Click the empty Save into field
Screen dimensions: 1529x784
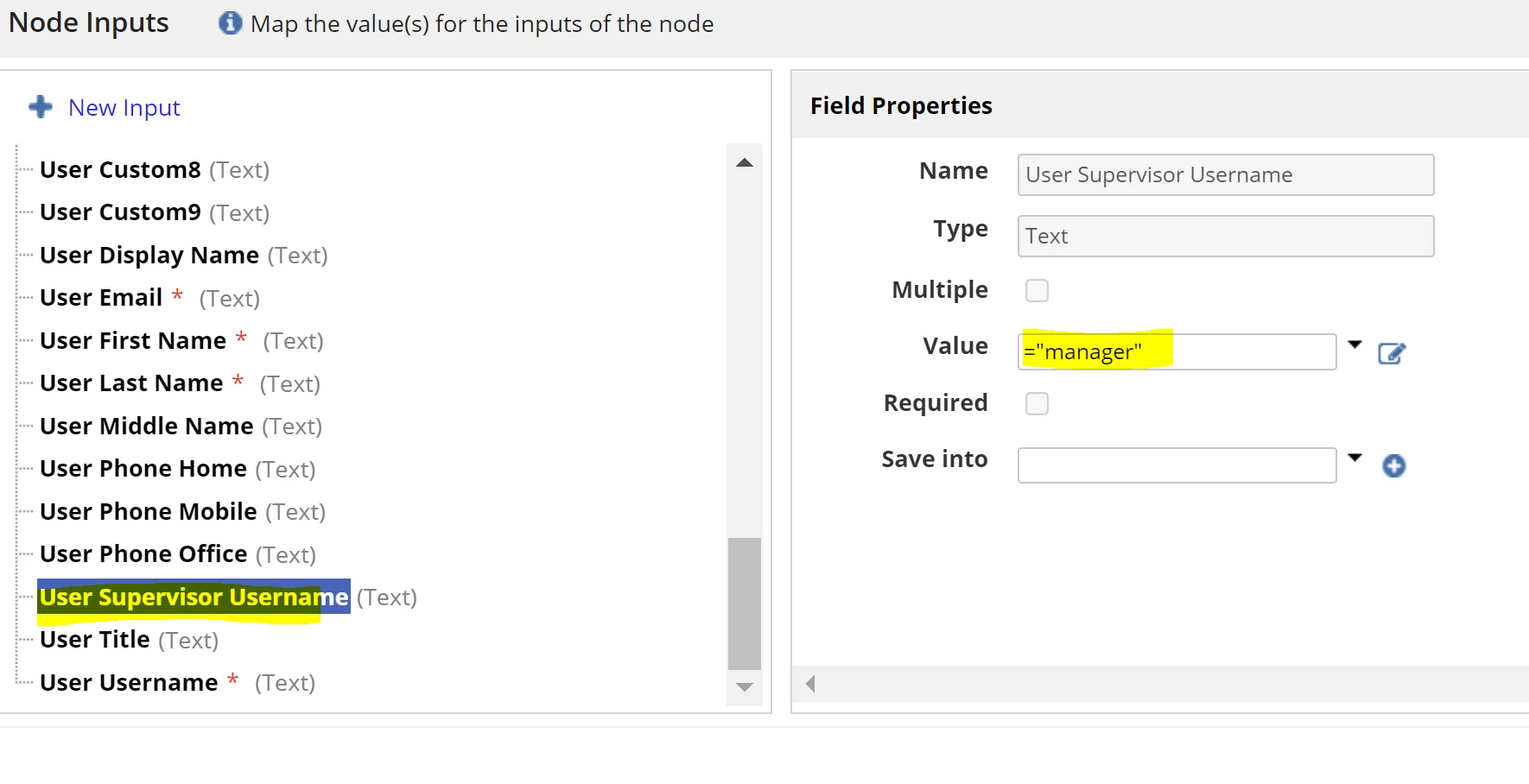tap(1177, 465)
